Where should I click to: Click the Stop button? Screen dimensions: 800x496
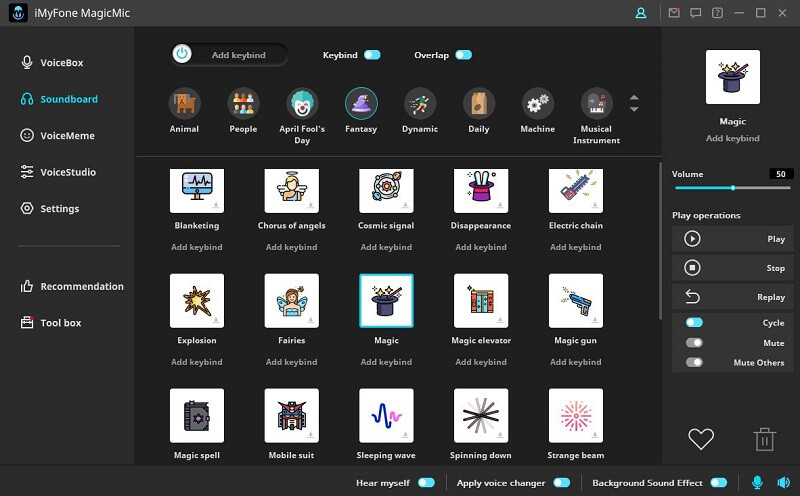click(x=733, y=268)
